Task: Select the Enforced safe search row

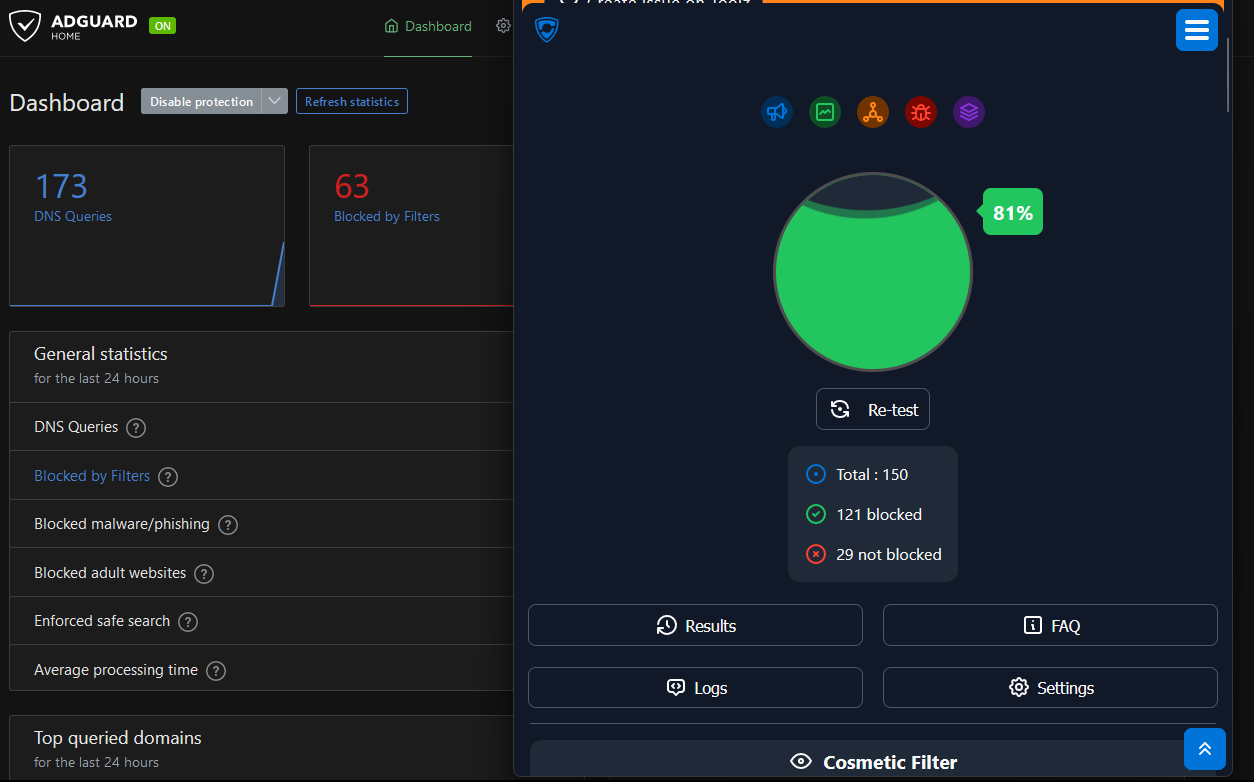Action: [x=261, y=621]
